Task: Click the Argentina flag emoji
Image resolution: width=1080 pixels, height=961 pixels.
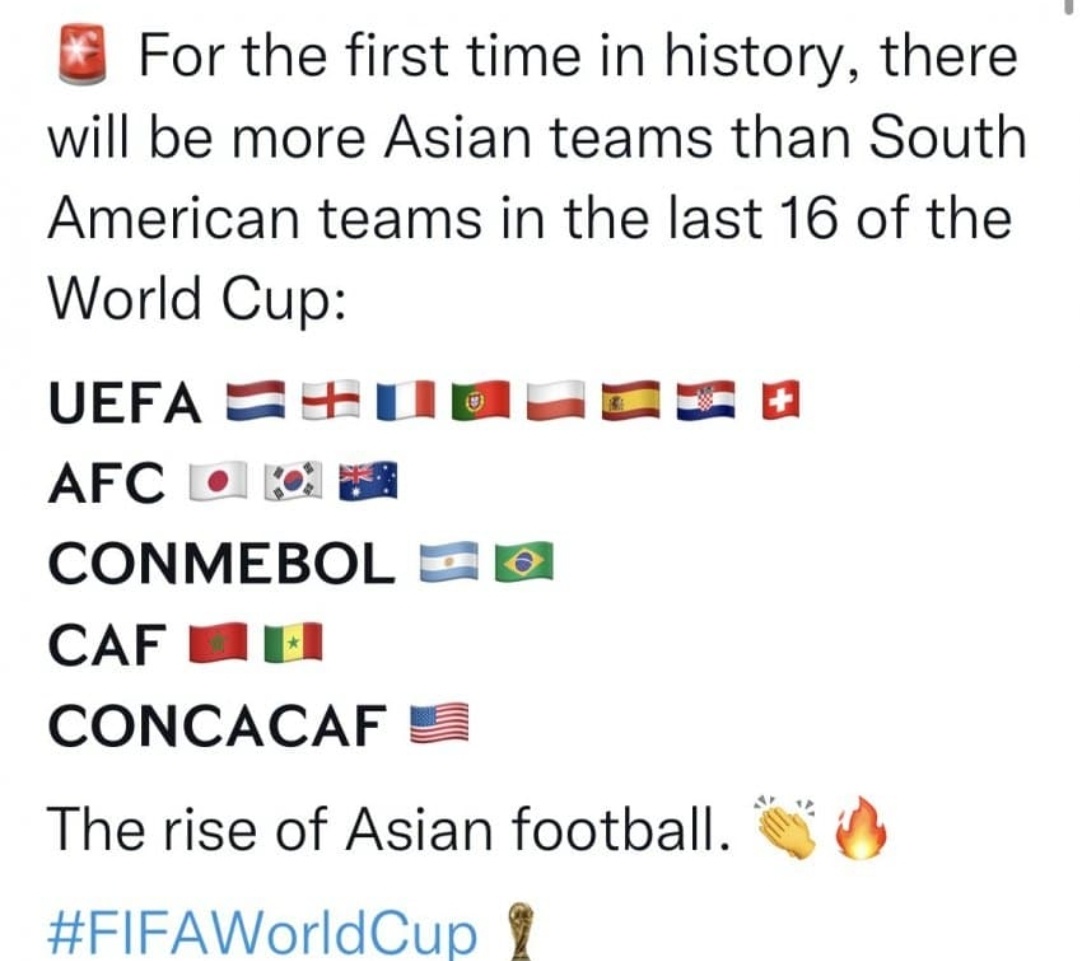Action: tap(449, 562)
